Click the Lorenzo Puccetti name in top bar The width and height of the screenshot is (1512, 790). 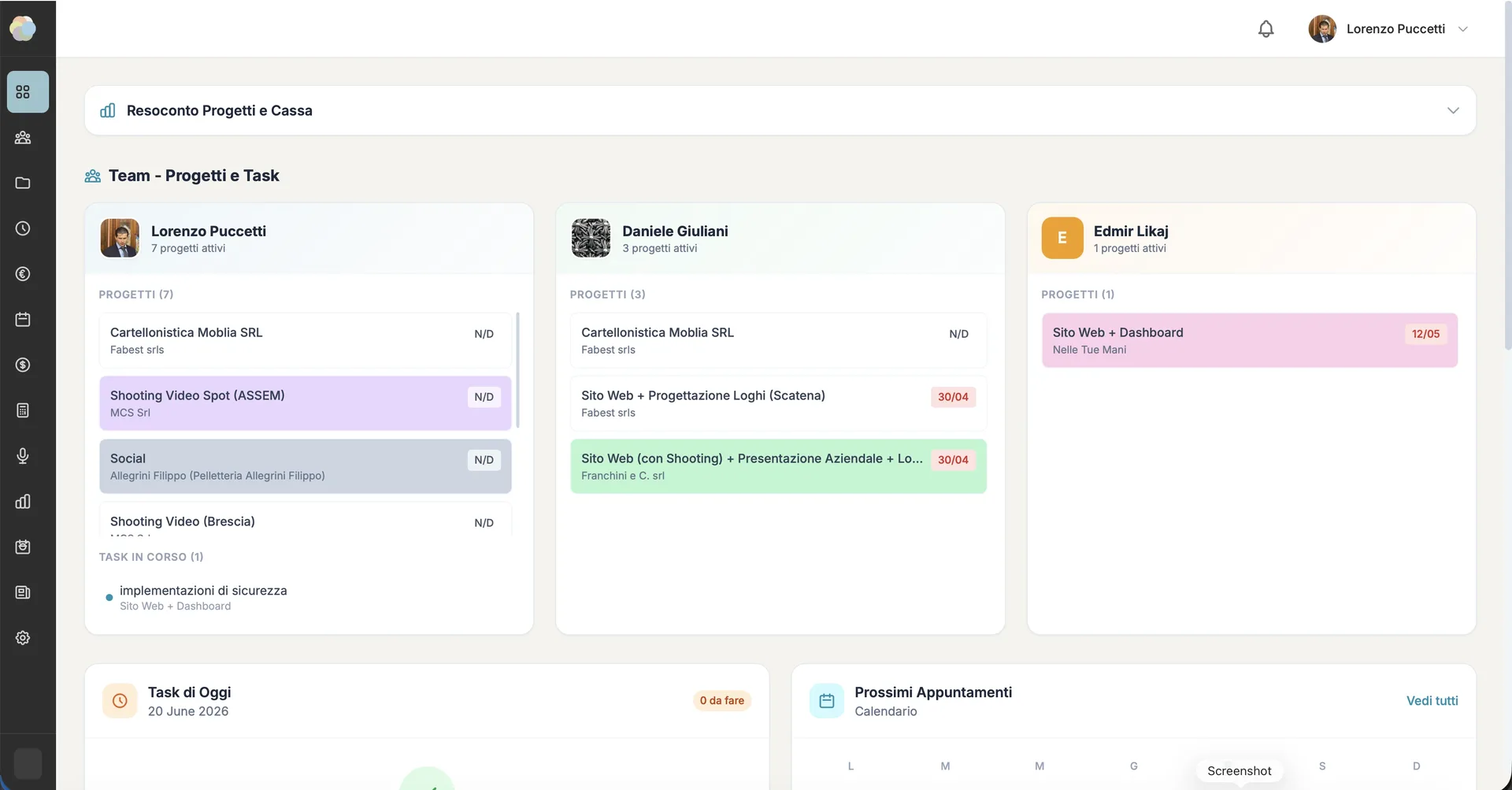(1395, 29)
